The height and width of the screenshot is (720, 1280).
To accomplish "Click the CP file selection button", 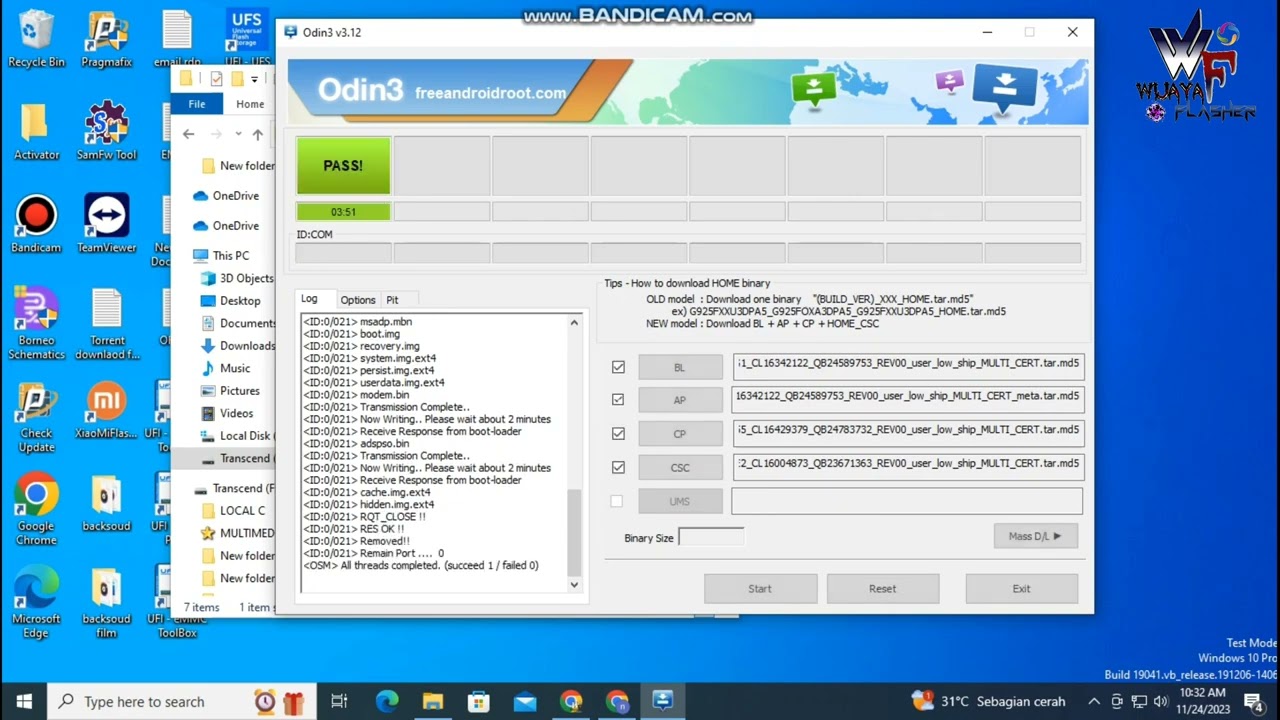I will point(680,434).
